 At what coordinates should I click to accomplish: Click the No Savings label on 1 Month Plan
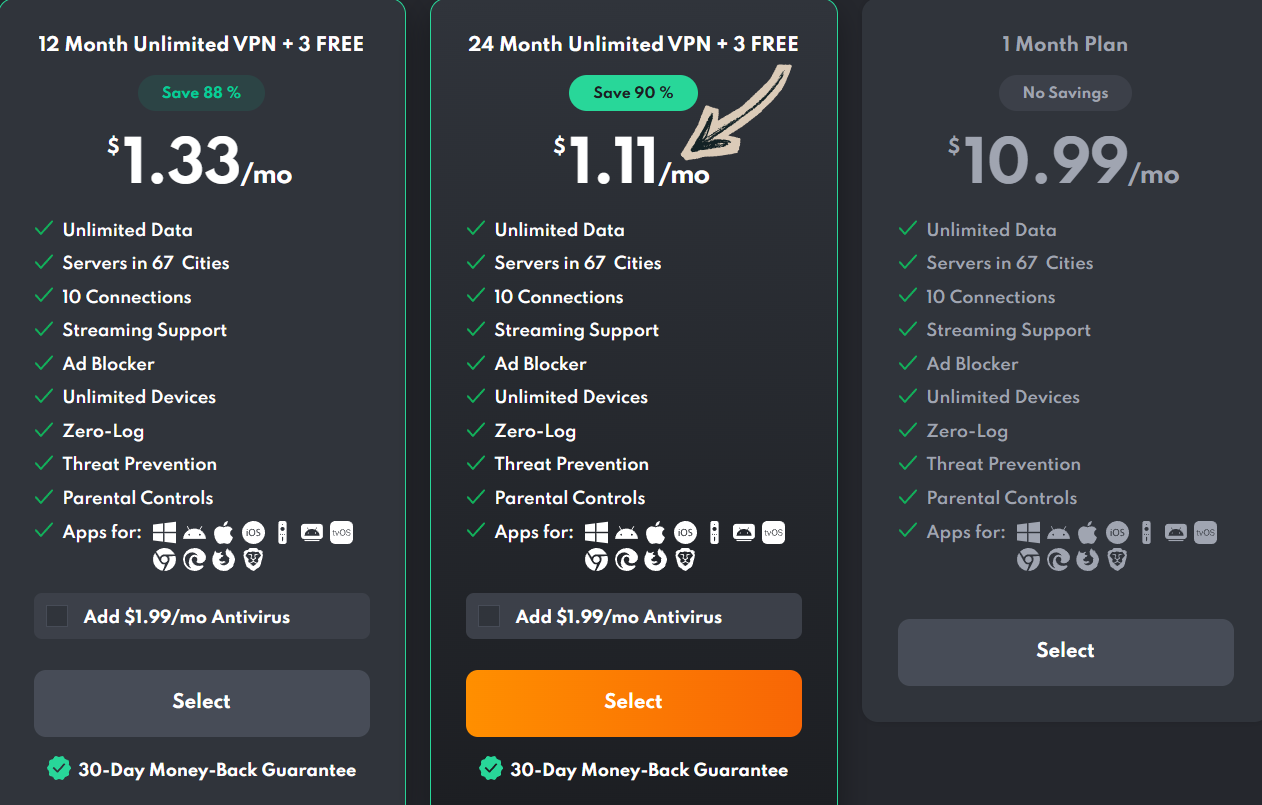click(1065, 92)
